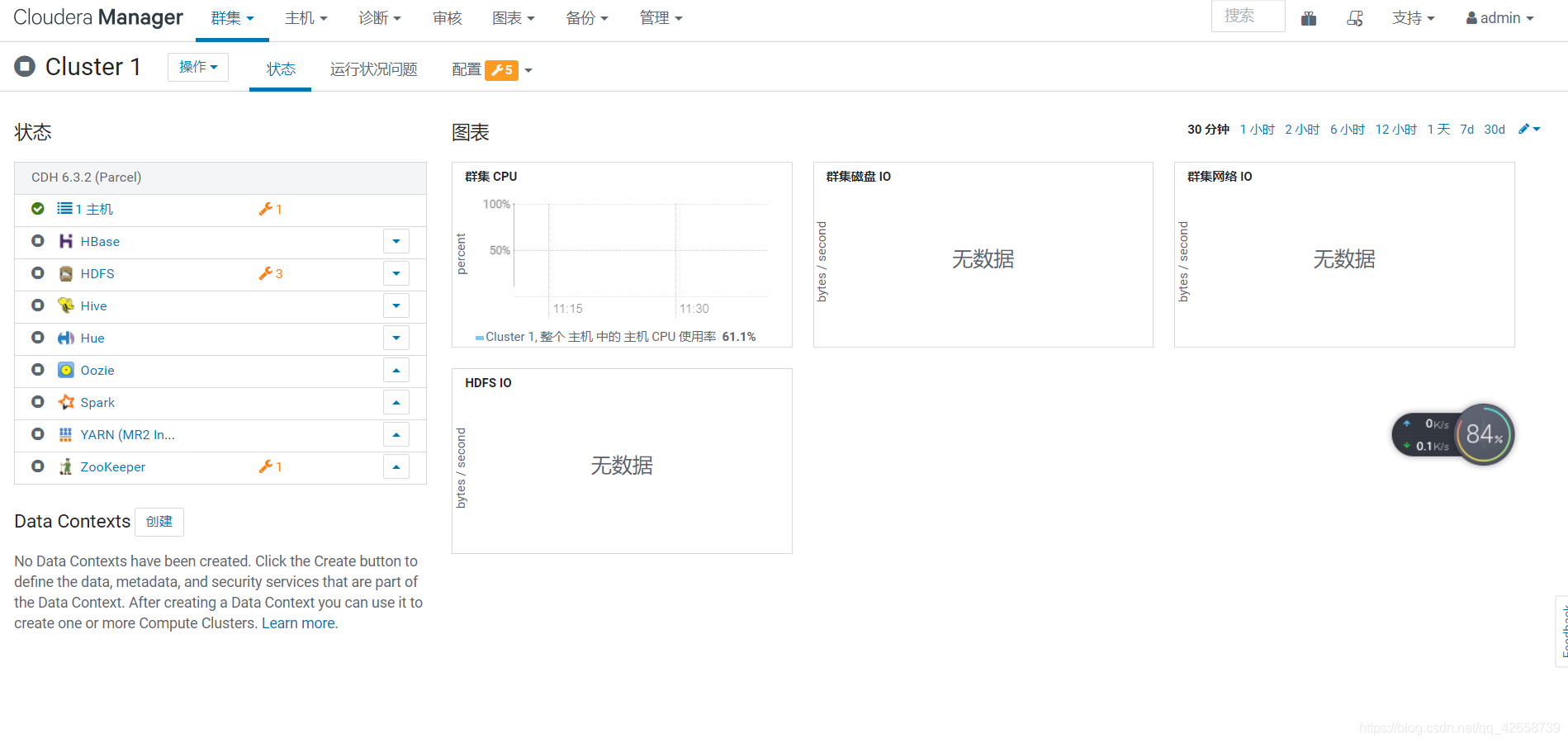Follow the Learn more link
1568x743 pixels.
pyautogui.click(x=300, y=623)
